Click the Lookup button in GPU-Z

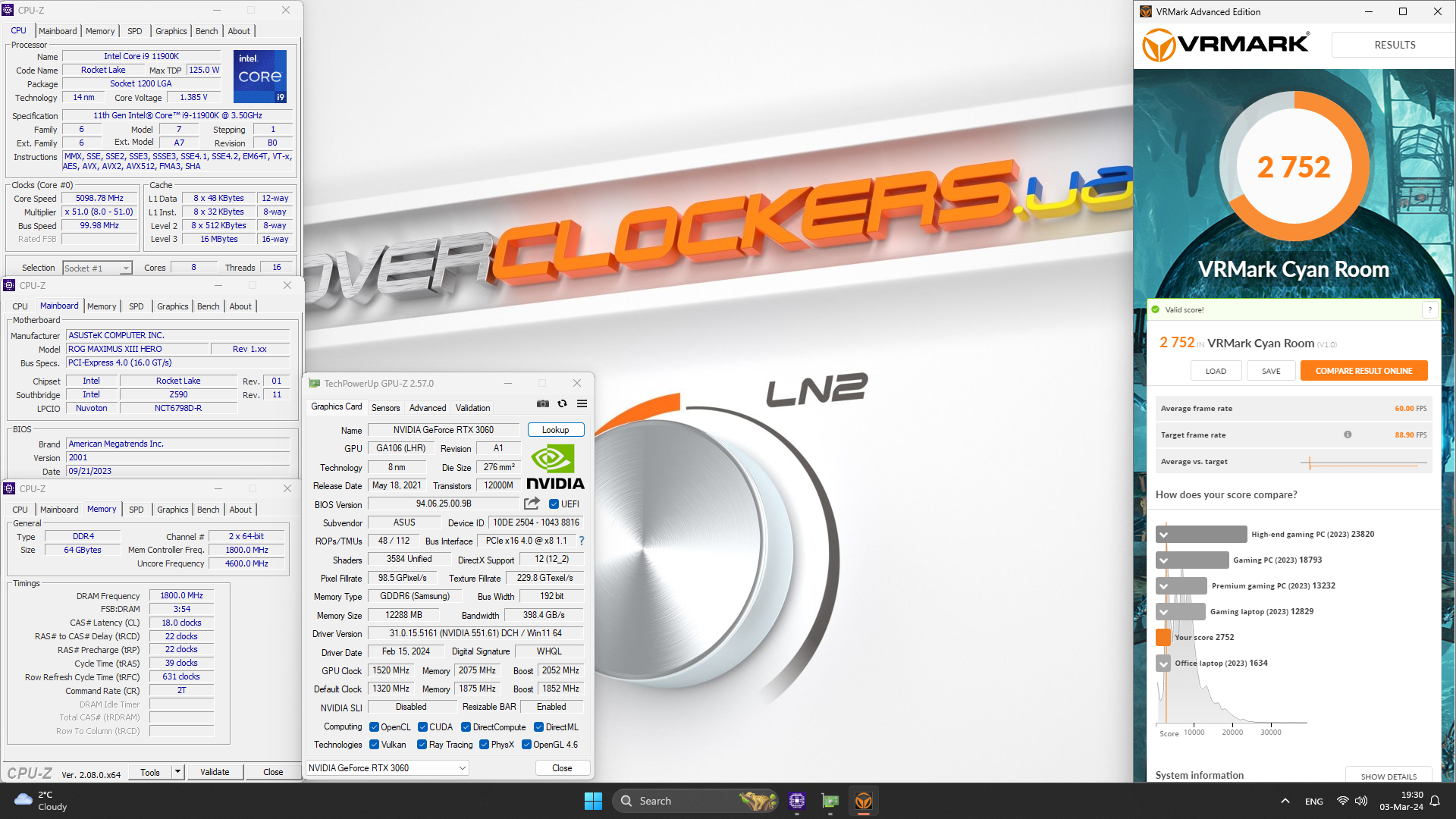coord(555,430)
